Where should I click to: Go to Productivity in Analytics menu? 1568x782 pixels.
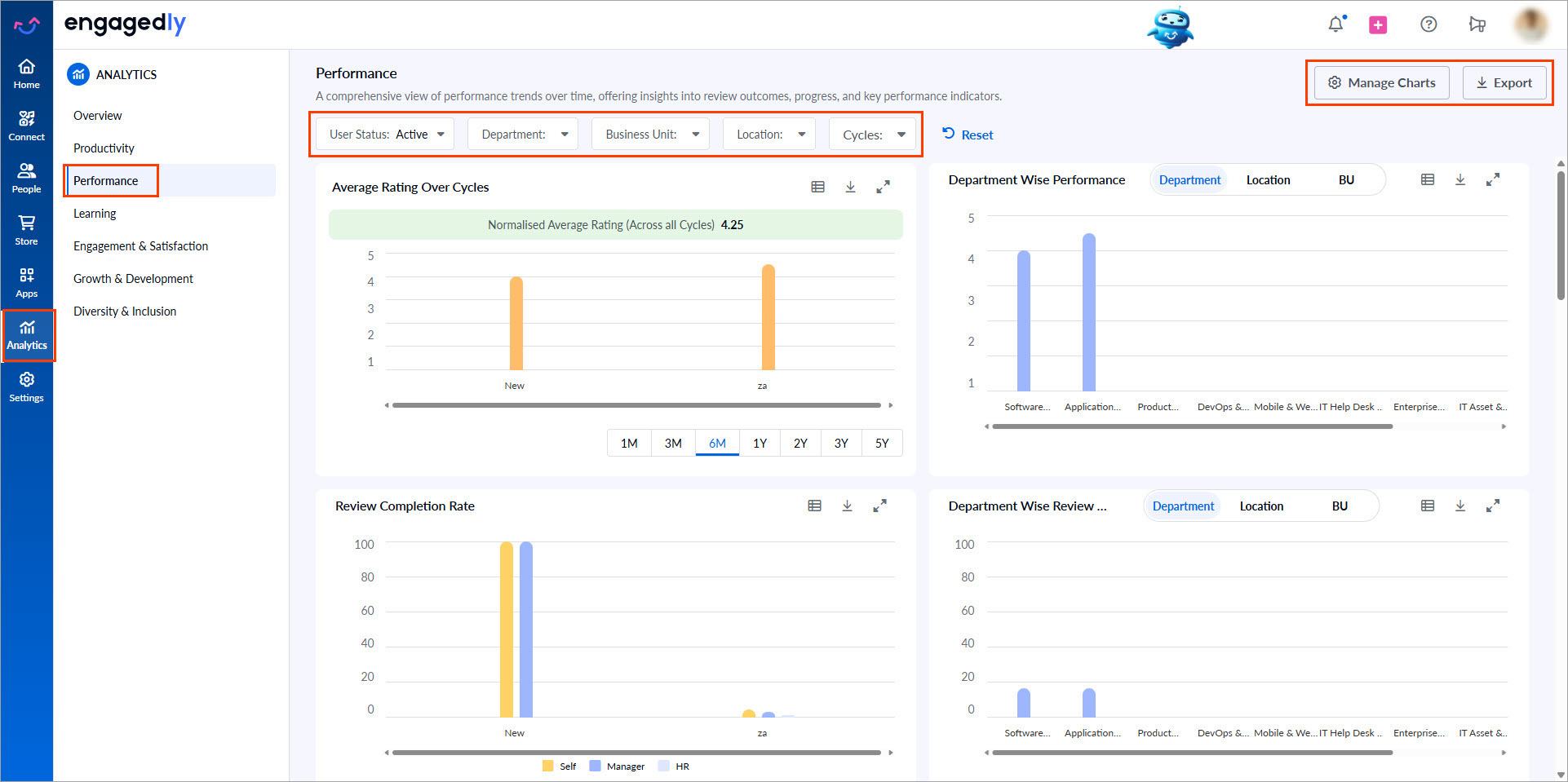coord(104,148)
